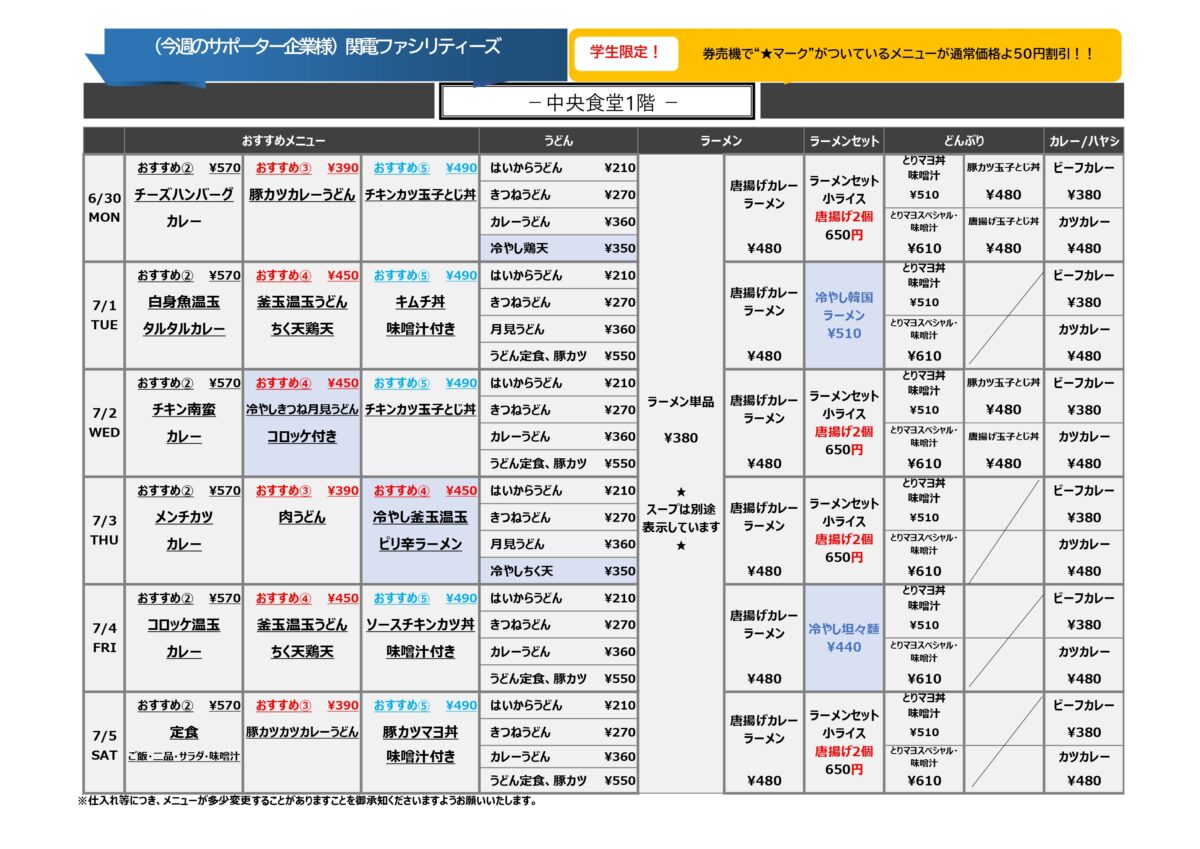
Task: Click the ※仕入れ等につき footnote at bottom
Action: click(307, 801)
